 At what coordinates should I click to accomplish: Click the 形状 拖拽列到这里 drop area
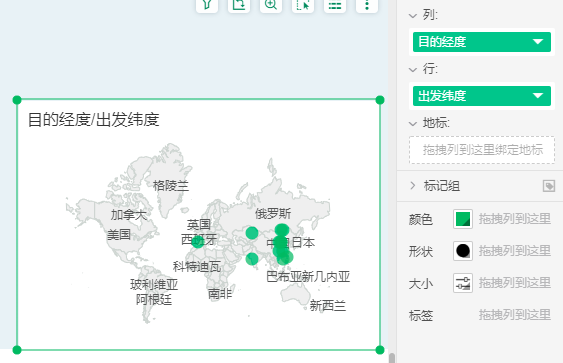click(515, 251)
